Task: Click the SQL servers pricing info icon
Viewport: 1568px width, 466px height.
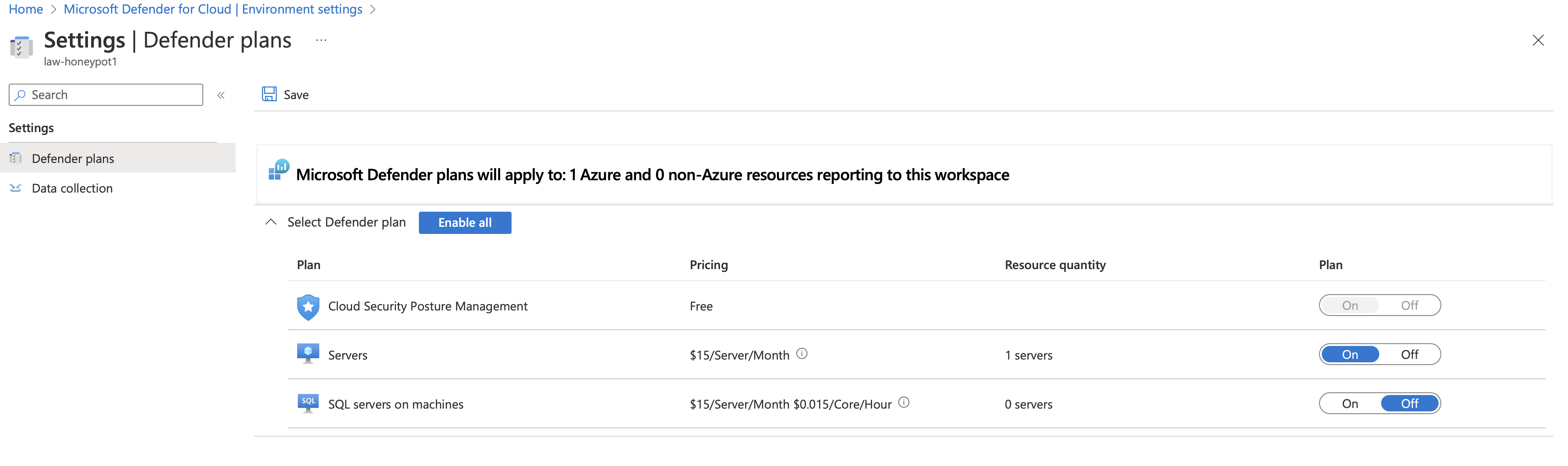Action: pyautogui.click(x=904, y=402)
